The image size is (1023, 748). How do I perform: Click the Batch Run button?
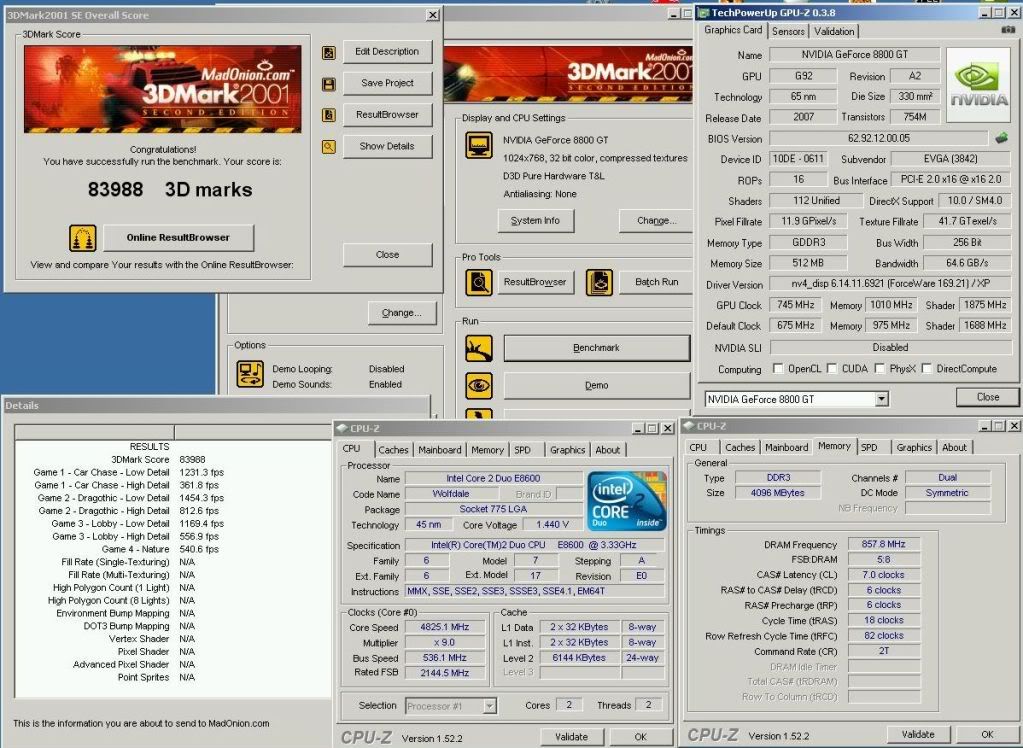655,282
